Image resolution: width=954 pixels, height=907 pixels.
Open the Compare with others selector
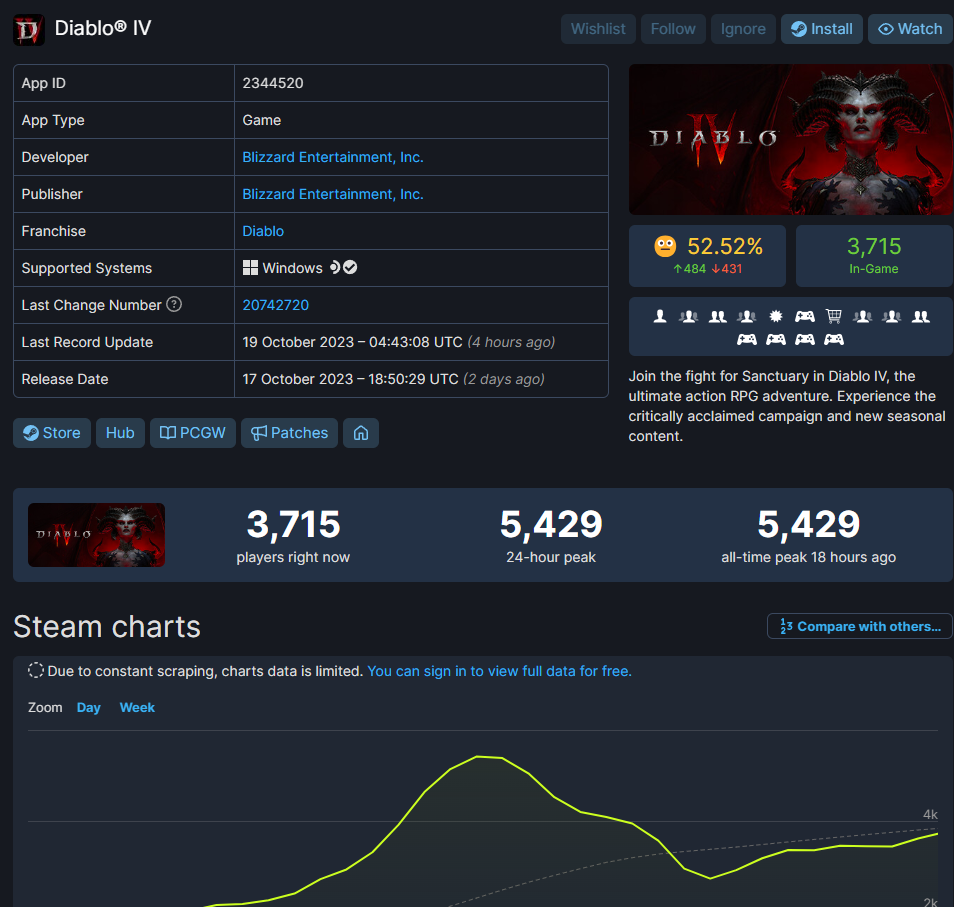tap(859, 626)
